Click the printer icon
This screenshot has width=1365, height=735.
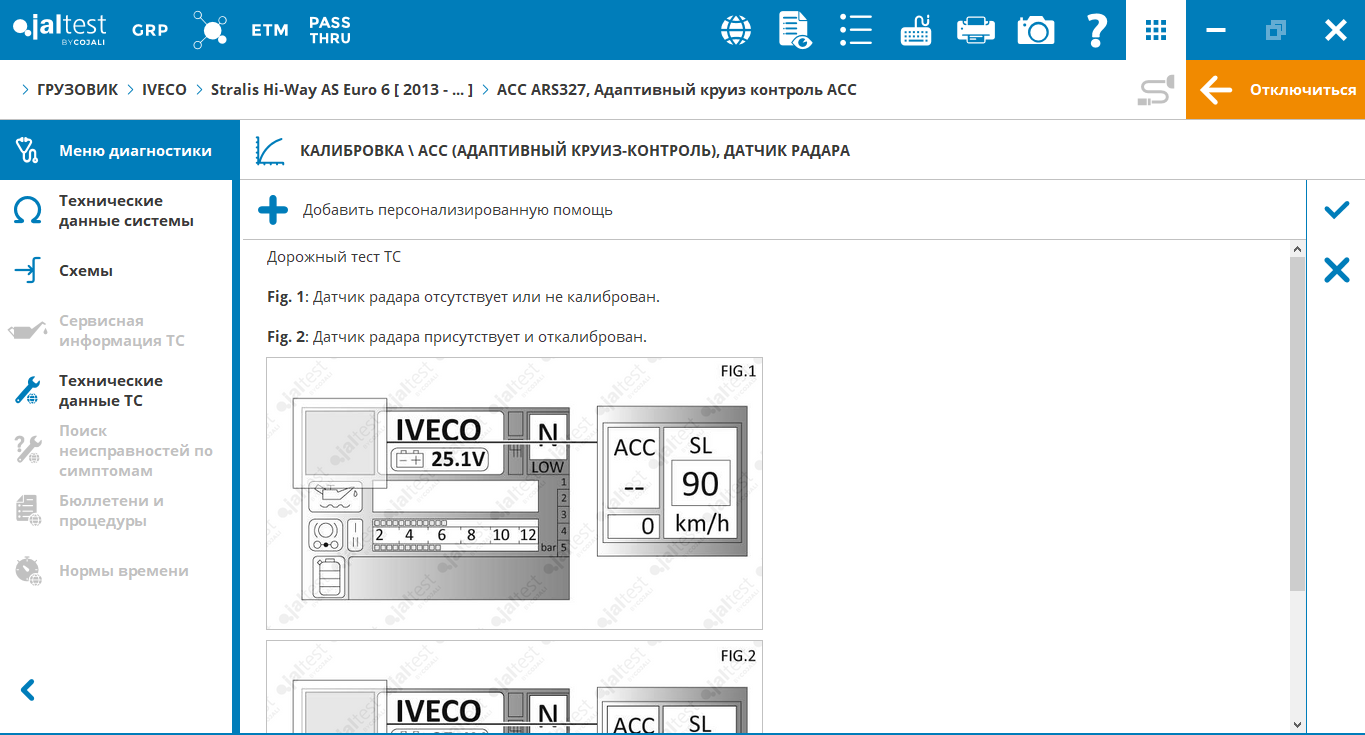coord(976,30)
